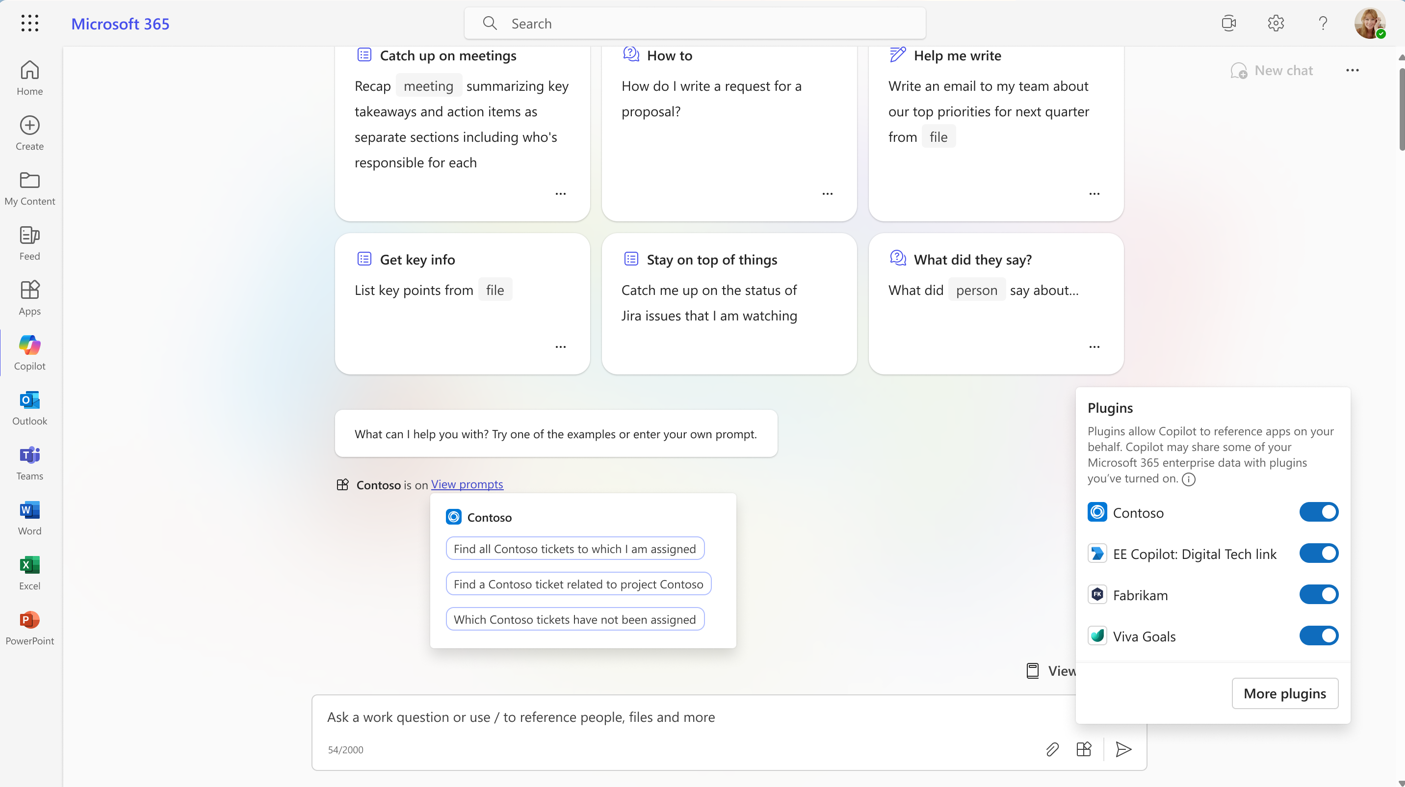
Task: Select the Catch up on meetings card
Action: (x=462, y=133)
